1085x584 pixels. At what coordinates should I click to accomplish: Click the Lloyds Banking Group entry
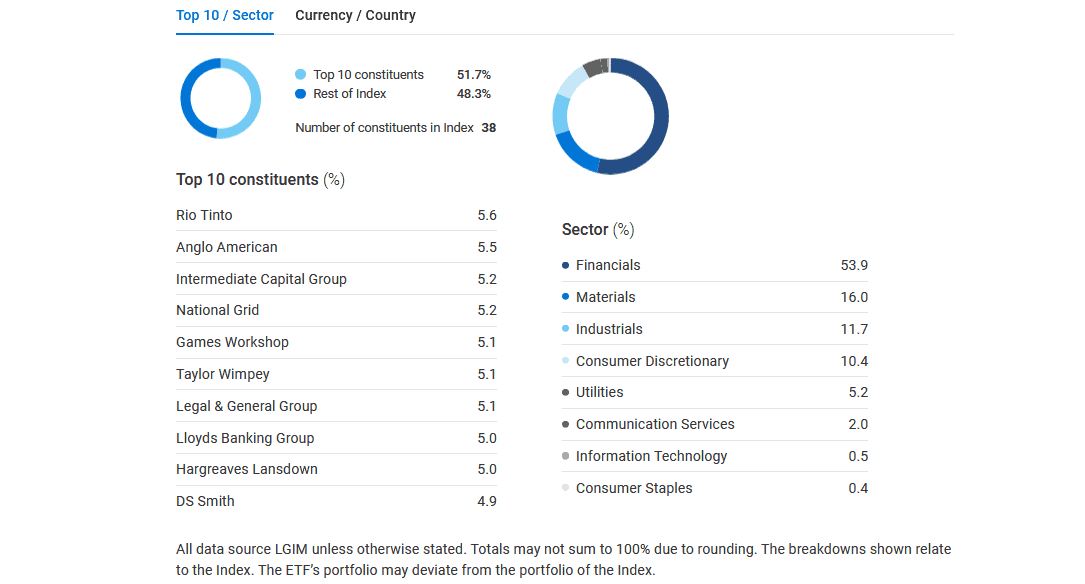(x=245, y=438)
